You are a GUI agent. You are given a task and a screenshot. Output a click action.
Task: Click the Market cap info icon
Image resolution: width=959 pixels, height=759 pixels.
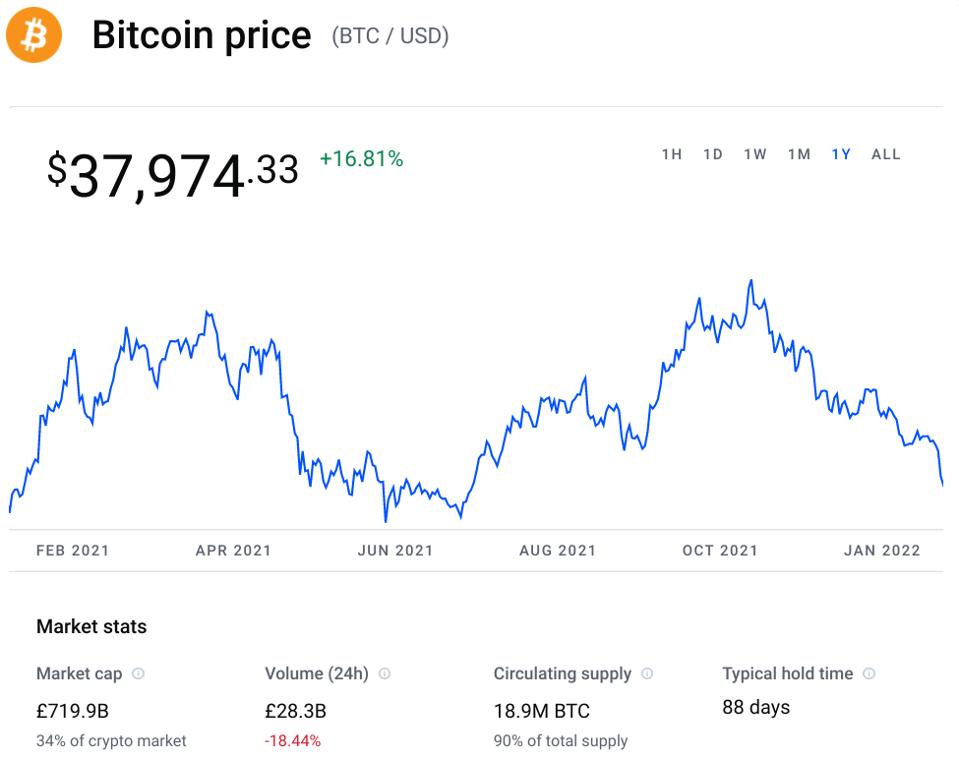point(138,674)
